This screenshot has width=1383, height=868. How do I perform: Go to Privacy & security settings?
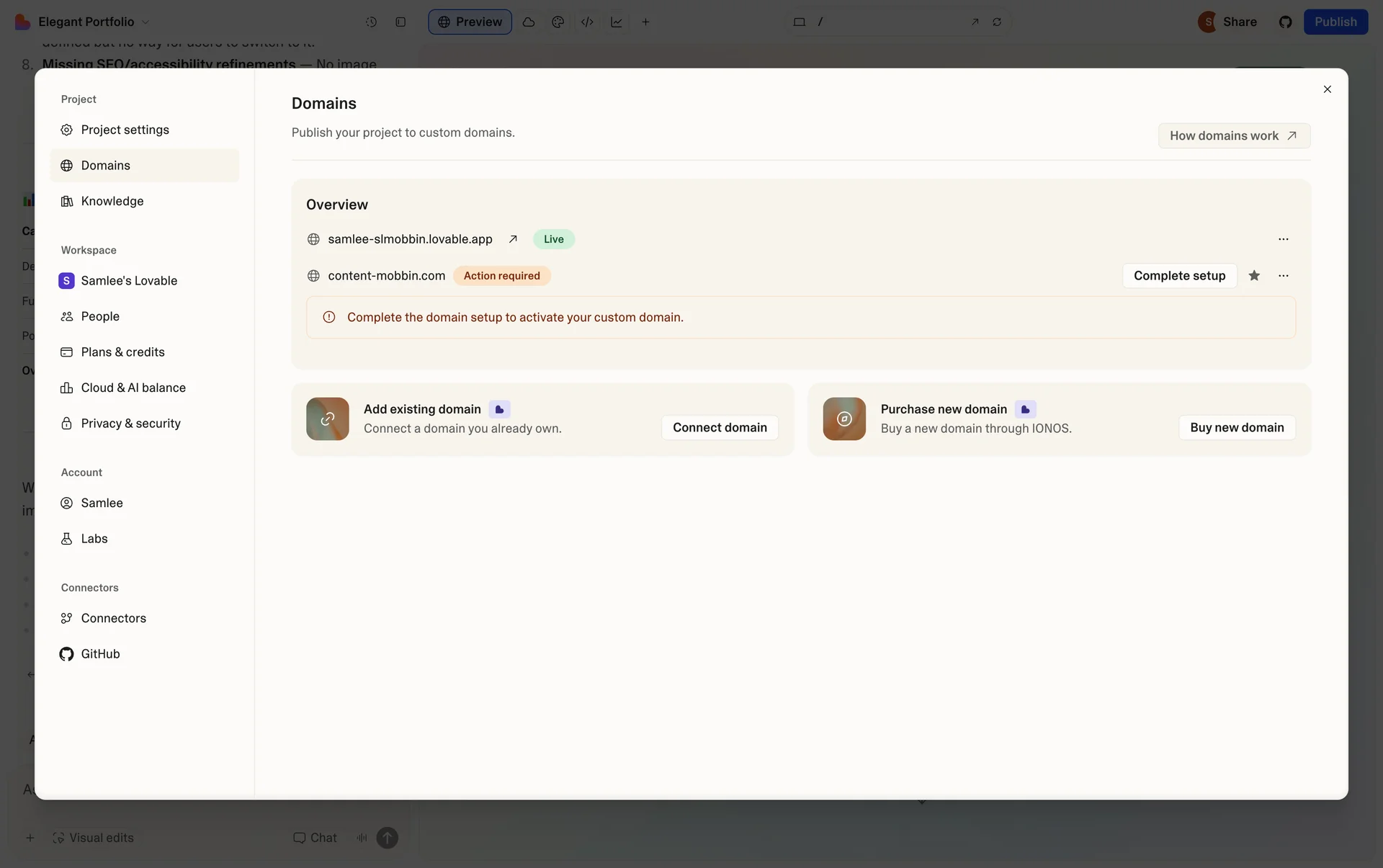(x=130, y=424)
